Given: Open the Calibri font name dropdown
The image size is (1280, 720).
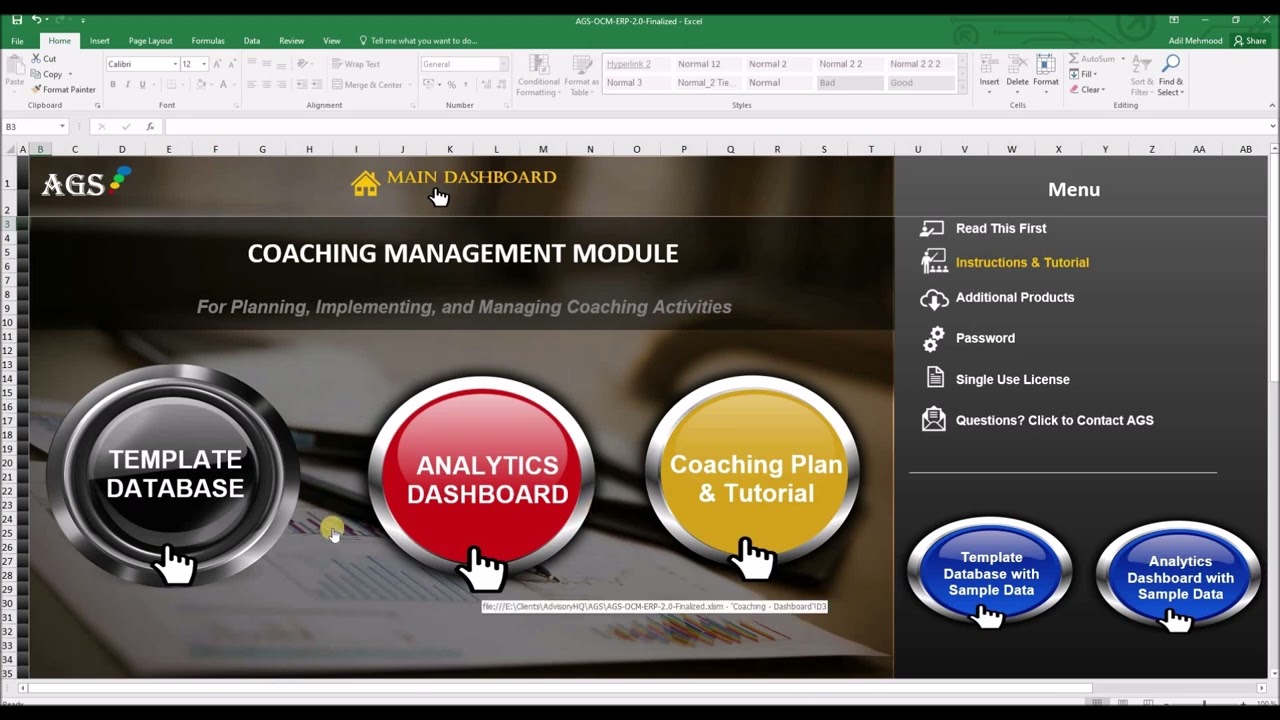Looking at the screenshot, I should (175, 64).
